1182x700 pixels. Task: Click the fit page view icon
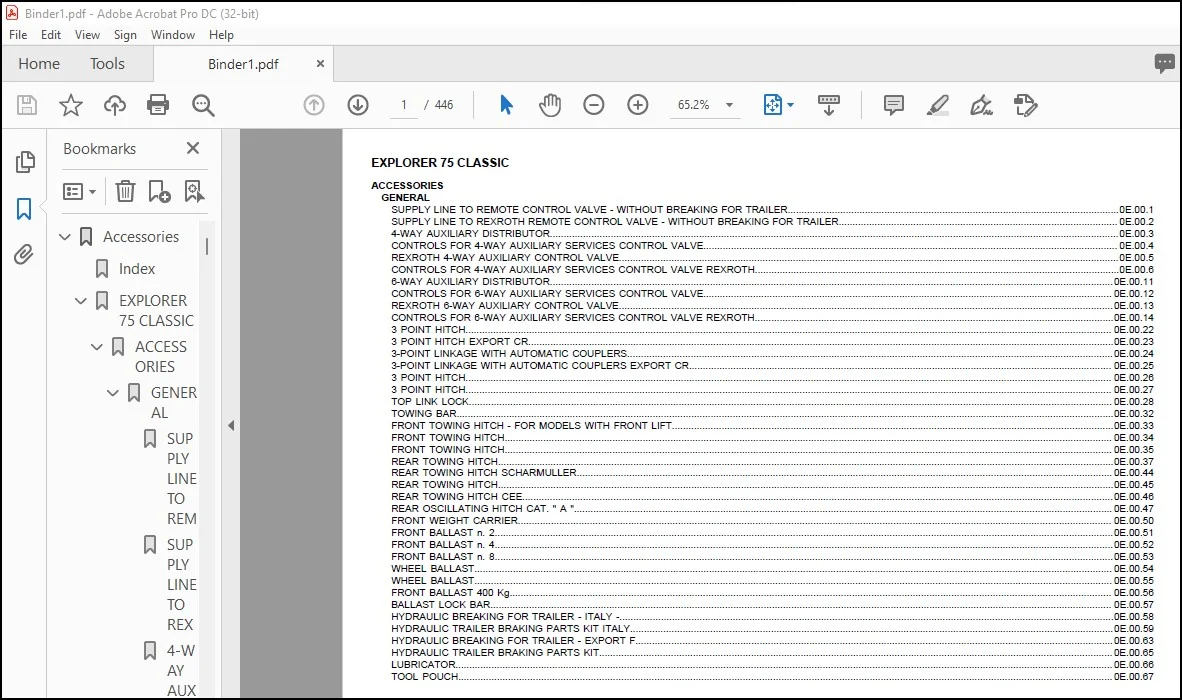tap(773, 105)
